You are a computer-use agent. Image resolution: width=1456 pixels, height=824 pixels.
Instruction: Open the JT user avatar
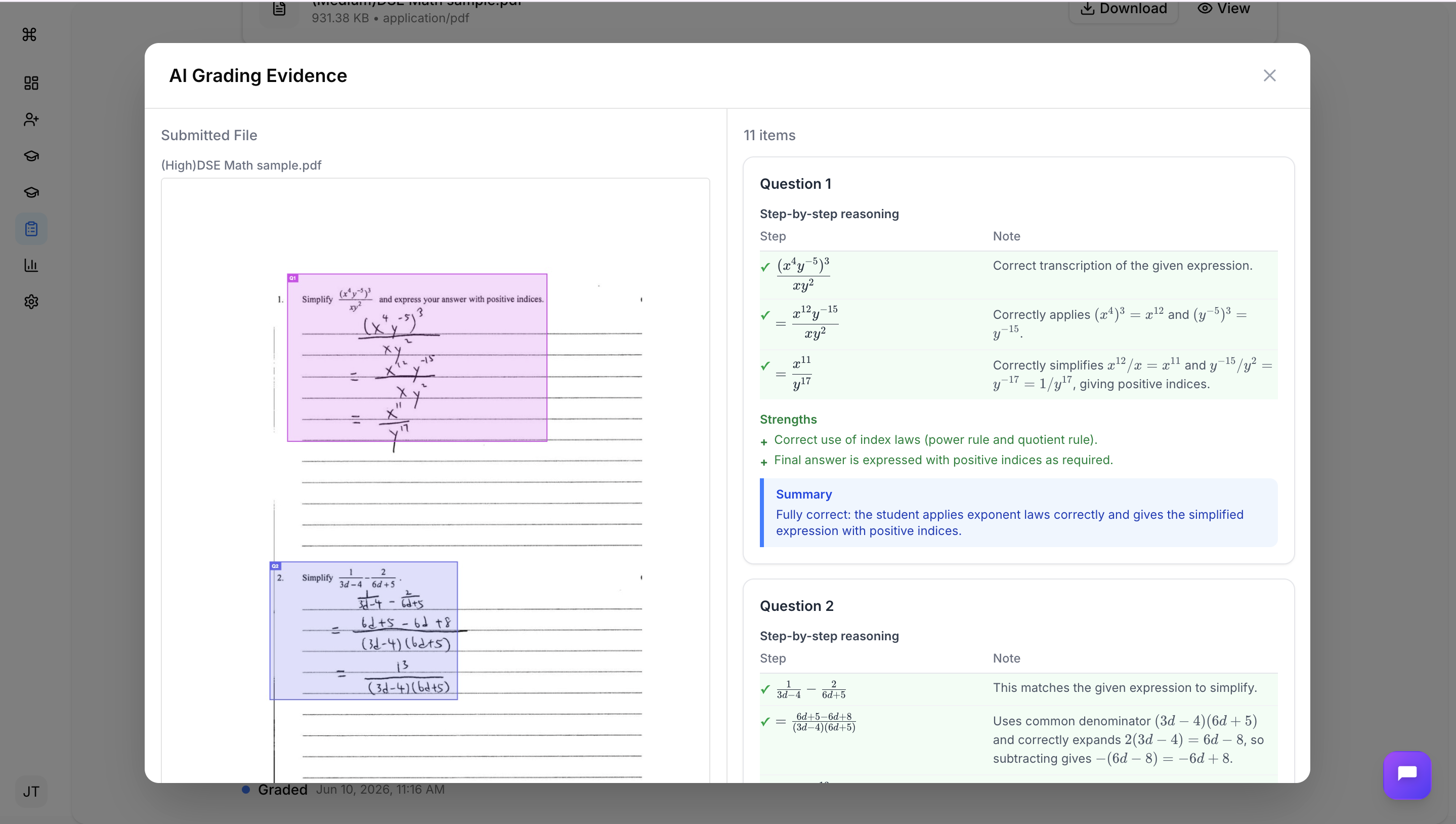31,791
